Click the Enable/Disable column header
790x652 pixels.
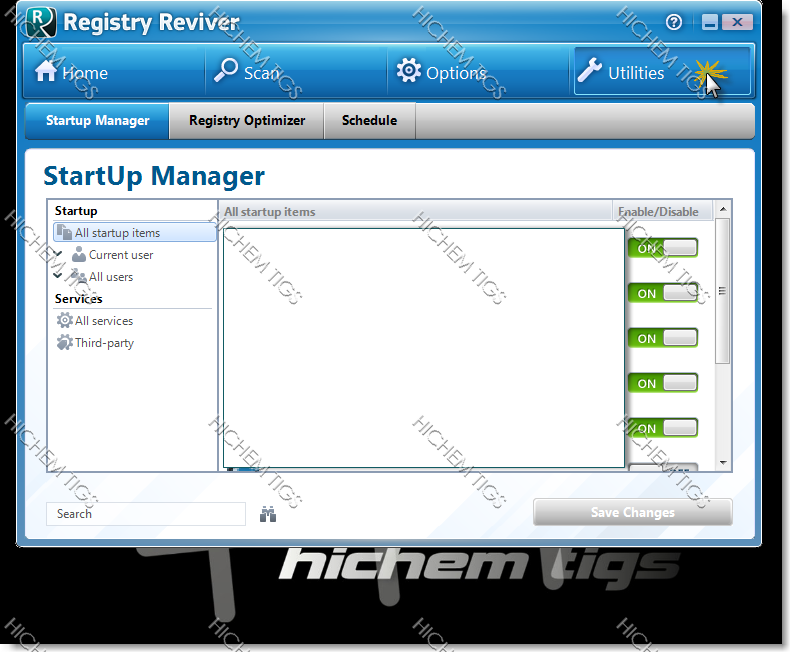pos(663,212)
